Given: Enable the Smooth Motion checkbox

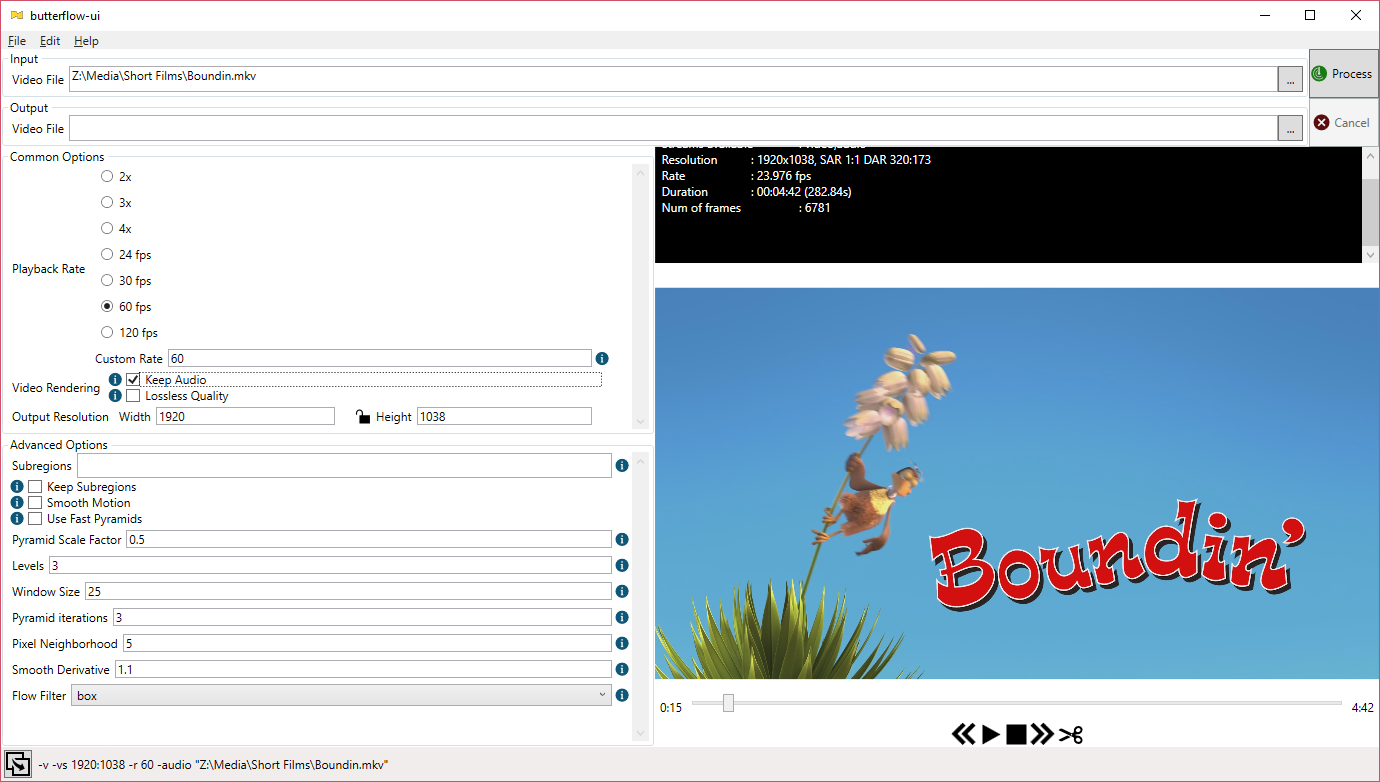Looking at the screenshot, I should coord(35,503).
